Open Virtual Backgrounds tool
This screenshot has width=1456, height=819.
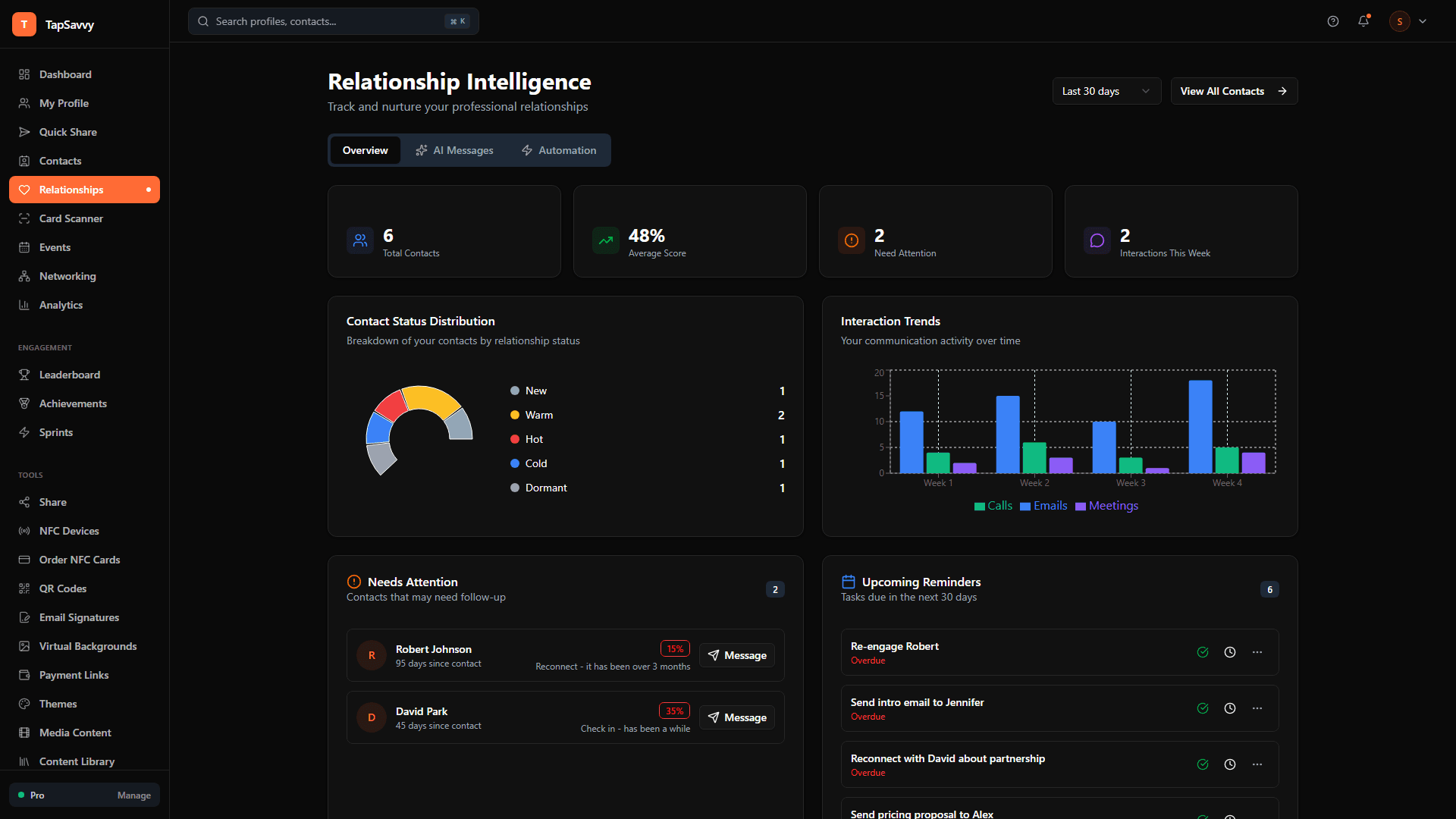pos(87,646)
